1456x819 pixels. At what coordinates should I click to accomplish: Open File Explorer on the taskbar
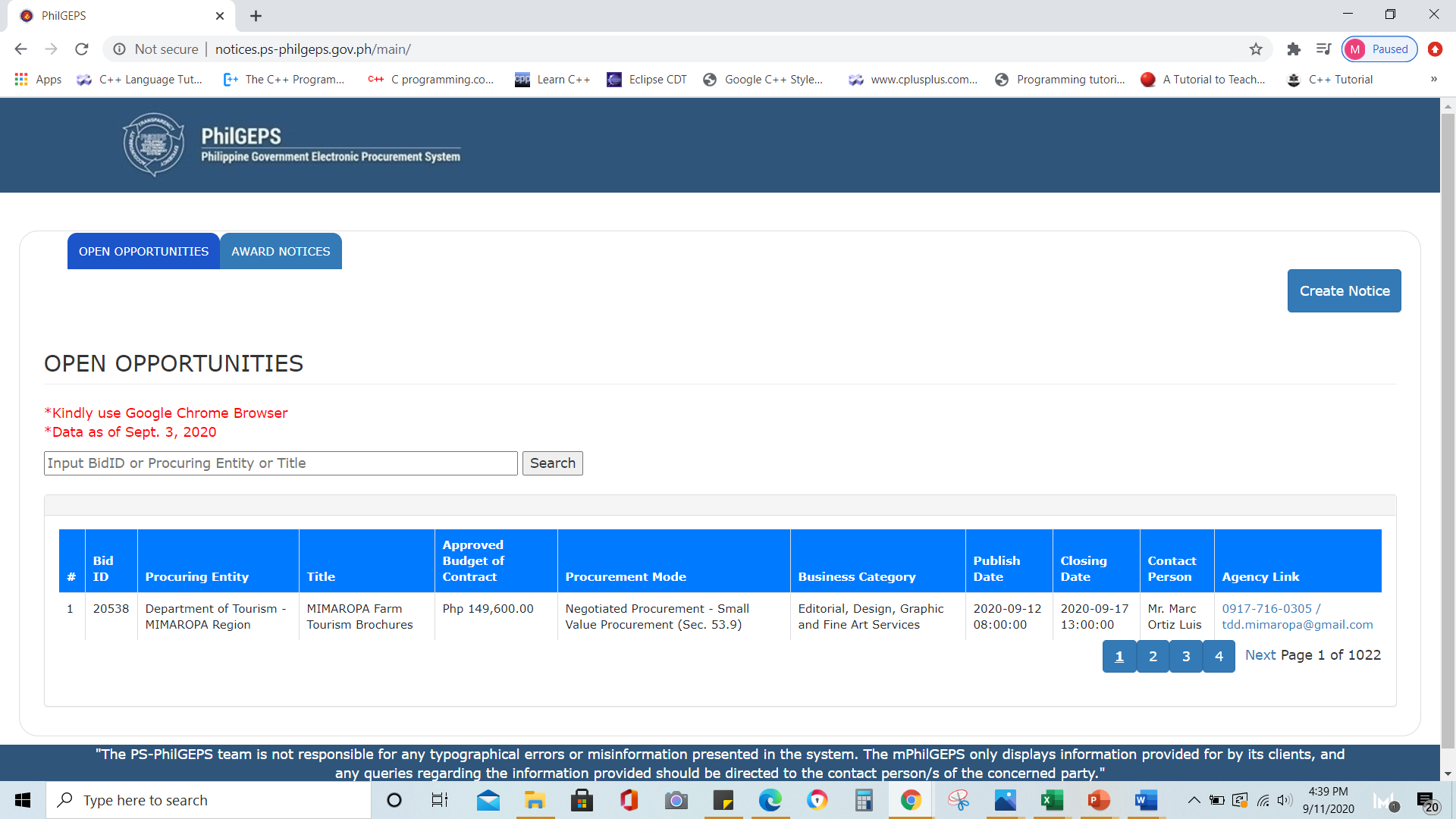coord(535,800)
